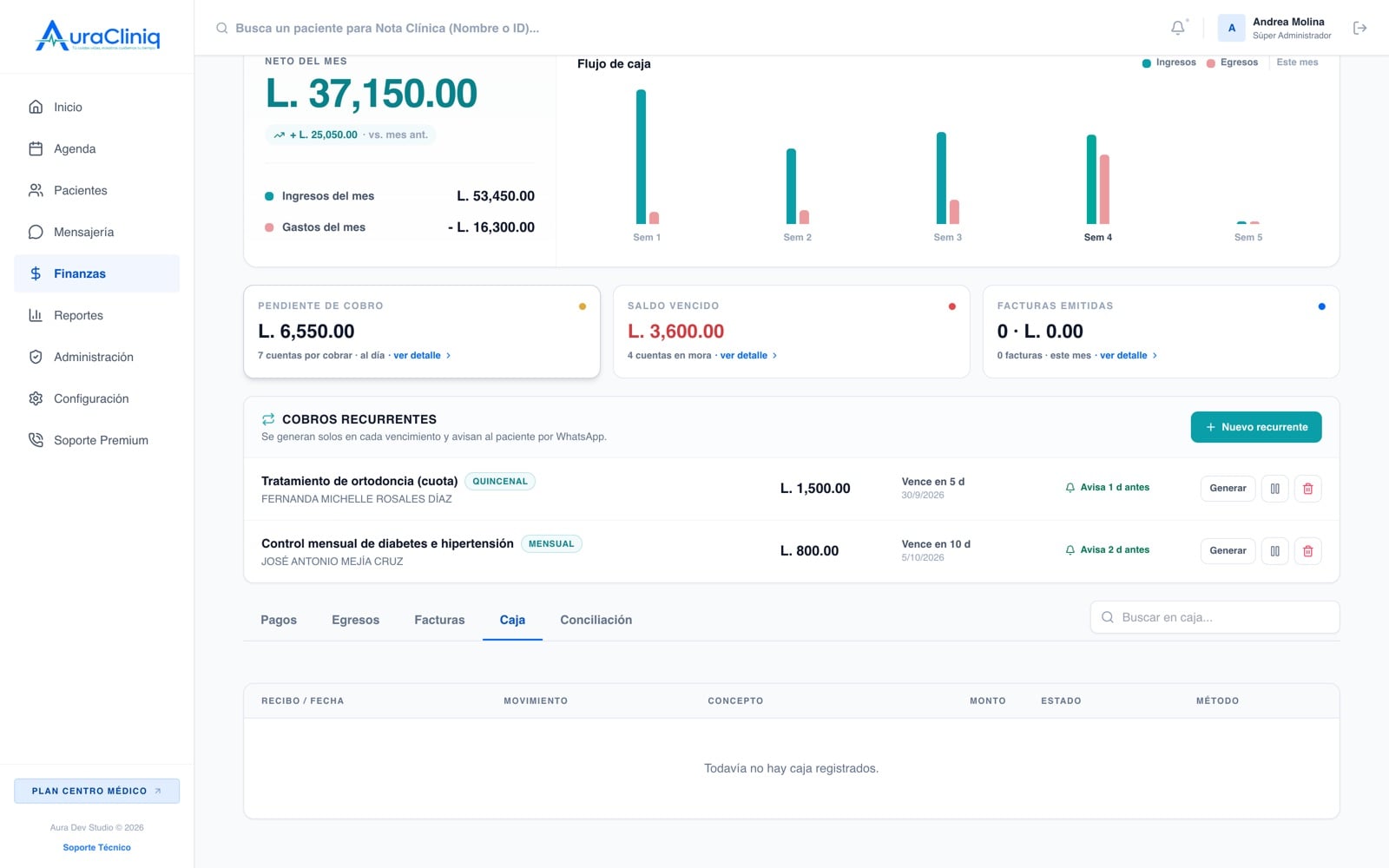1389x868 pixels.
Task: Click Generar for Tratamiento de ortodoncia
Action: pyautogui.click(x=1228, y=488)
